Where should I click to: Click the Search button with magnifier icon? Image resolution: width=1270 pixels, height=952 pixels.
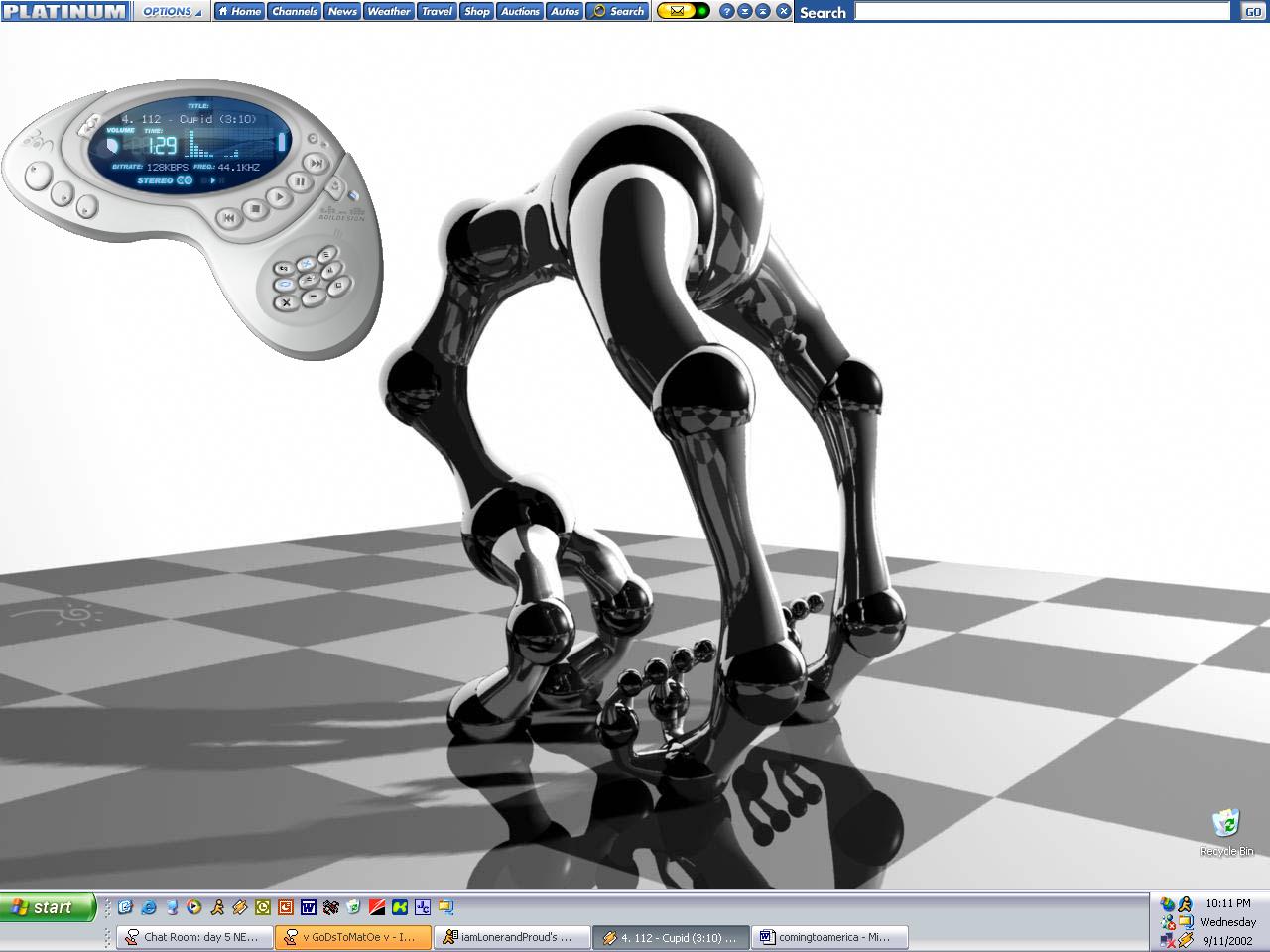[x=617, y=11]
